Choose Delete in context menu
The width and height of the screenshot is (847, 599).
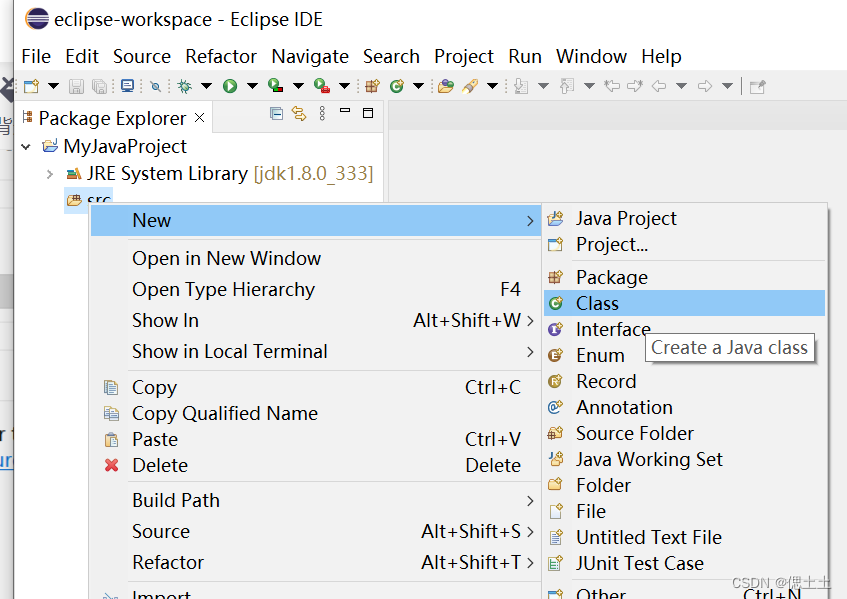pyautogui.click(x=315, y=465)
